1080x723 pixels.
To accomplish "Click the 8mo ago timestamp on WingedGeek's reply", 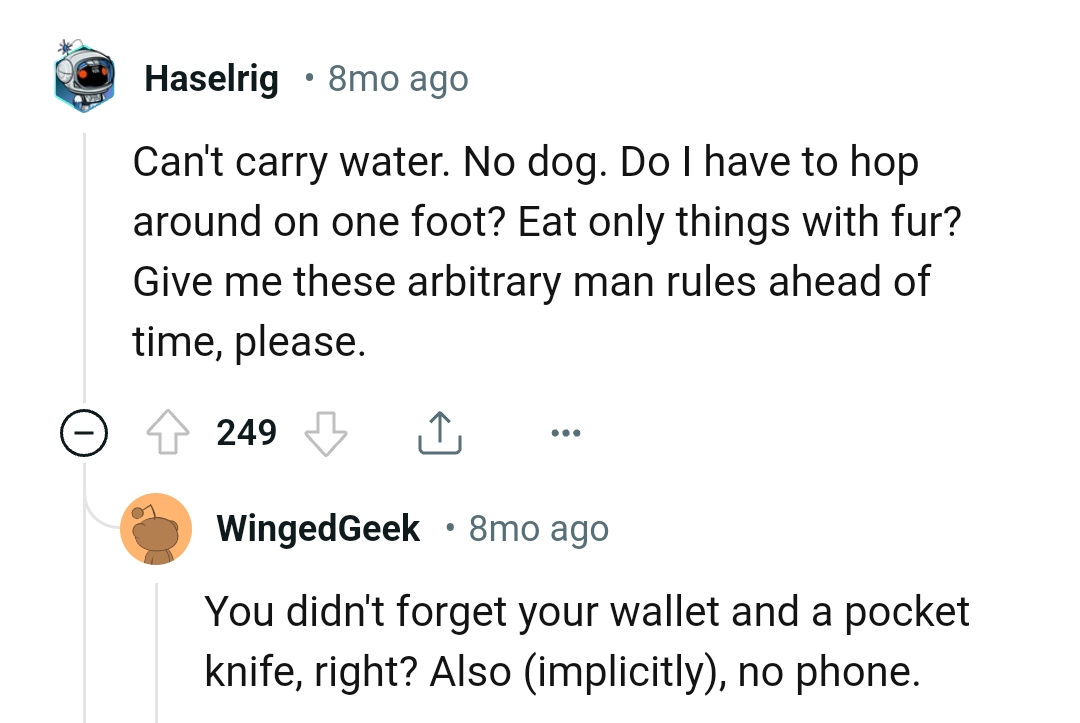I will 537,528.
